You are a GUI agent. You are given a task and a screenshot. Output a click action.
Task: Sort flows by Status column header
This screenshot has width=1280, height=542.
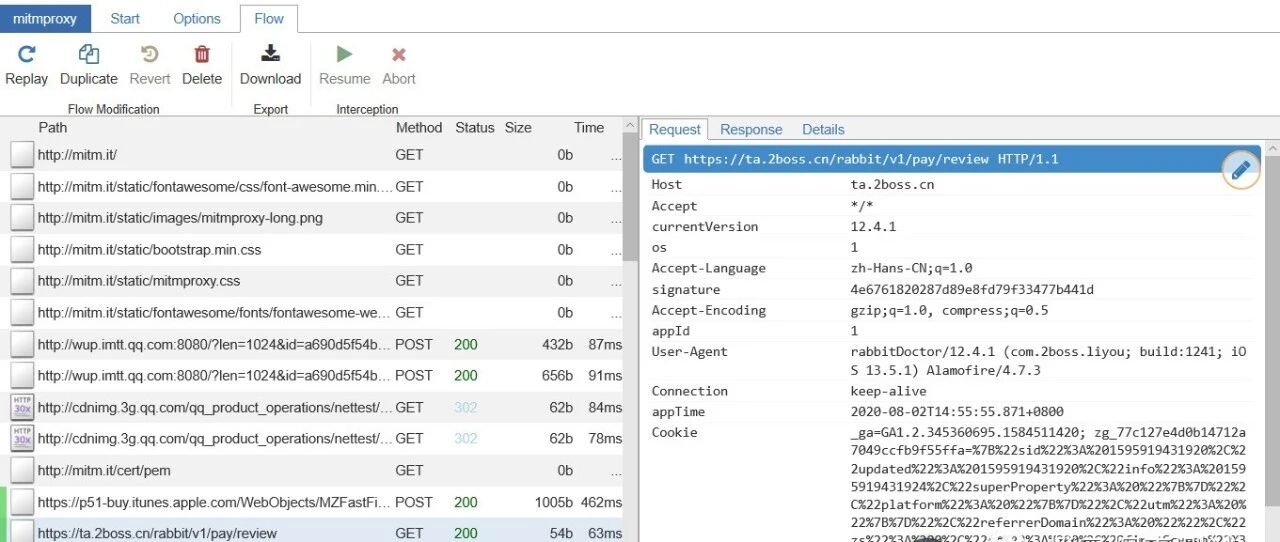click(475, 127)
